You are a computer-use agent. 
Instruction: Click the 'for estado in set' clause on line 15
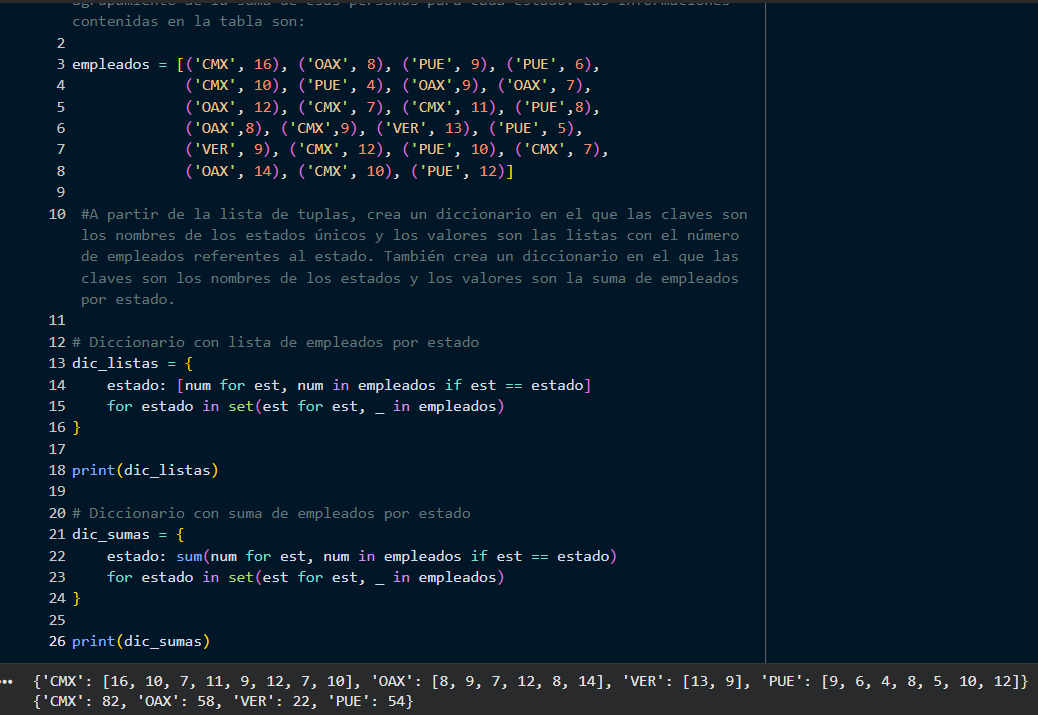tap(306, 406)
